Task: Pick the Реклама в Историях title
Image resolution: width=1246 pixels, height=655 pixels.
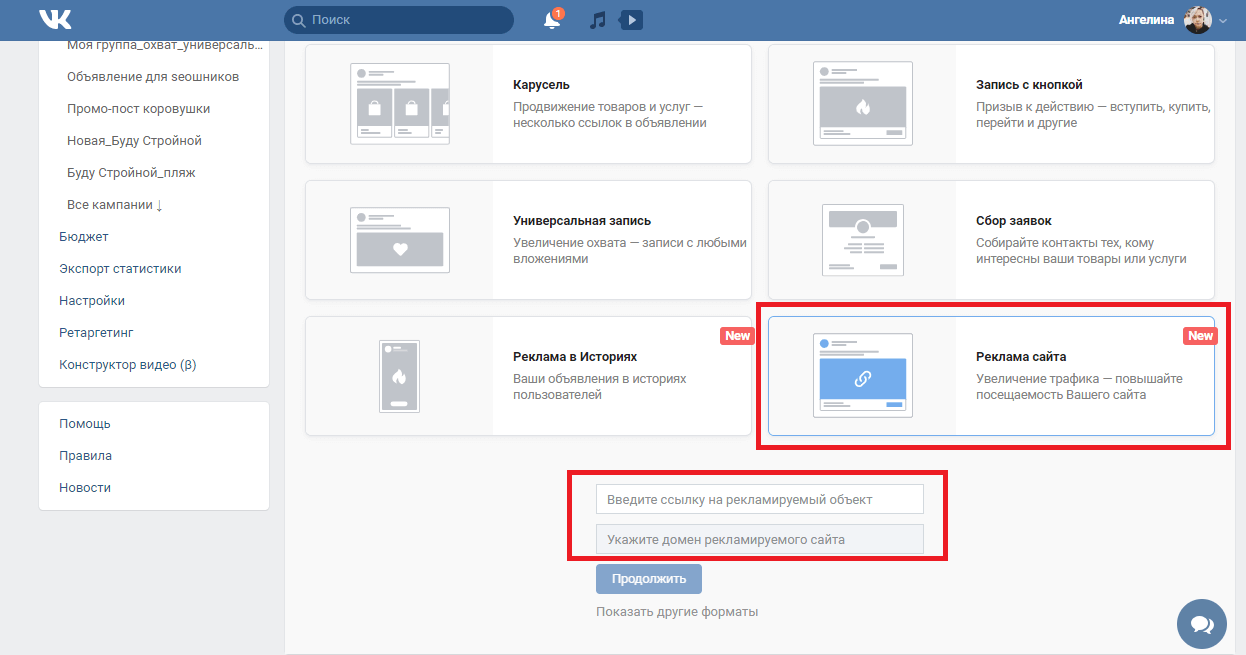Action: click(x=575, y=357)
